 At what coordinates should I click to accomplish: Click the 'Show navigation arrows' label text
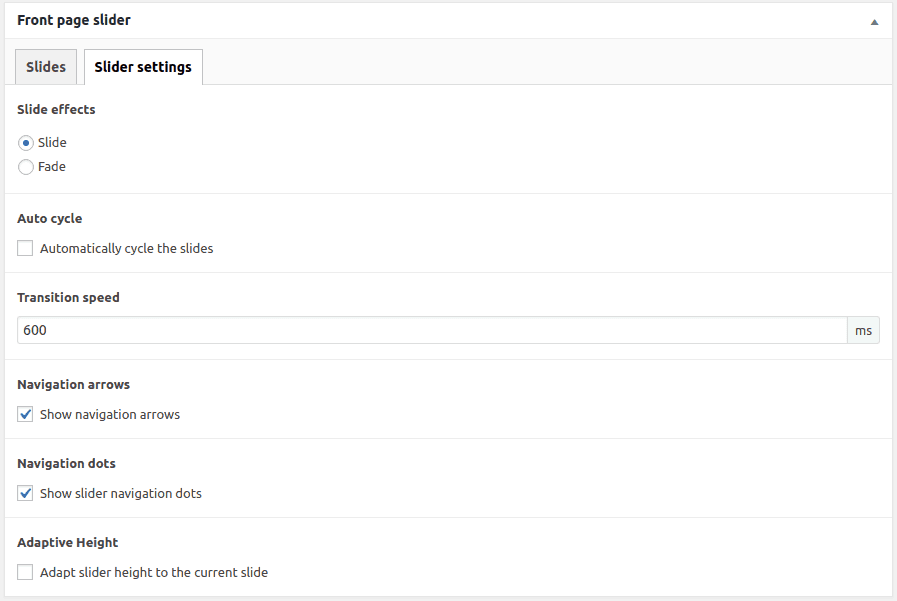click(110, 414)
